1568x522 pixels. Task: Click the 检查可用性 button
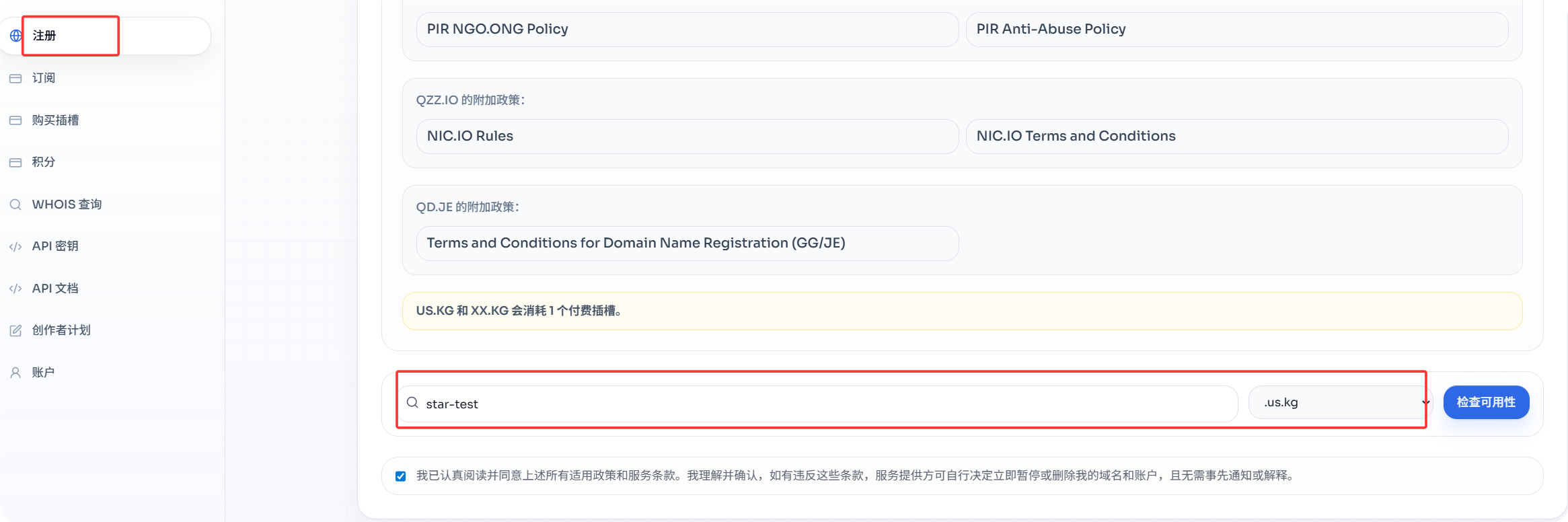[x=1486, y=402]
